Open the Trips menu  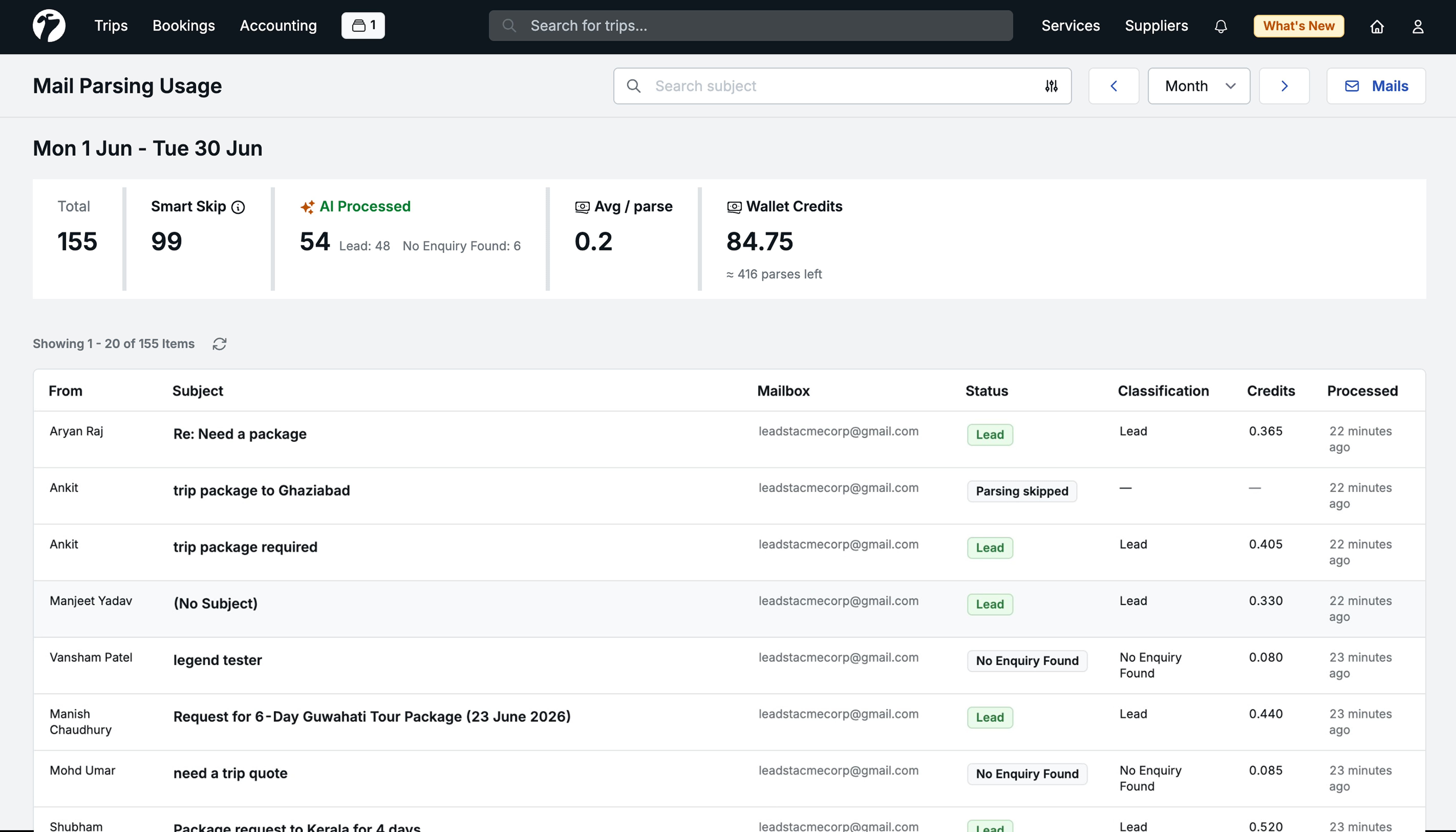[x=111, y=26]
